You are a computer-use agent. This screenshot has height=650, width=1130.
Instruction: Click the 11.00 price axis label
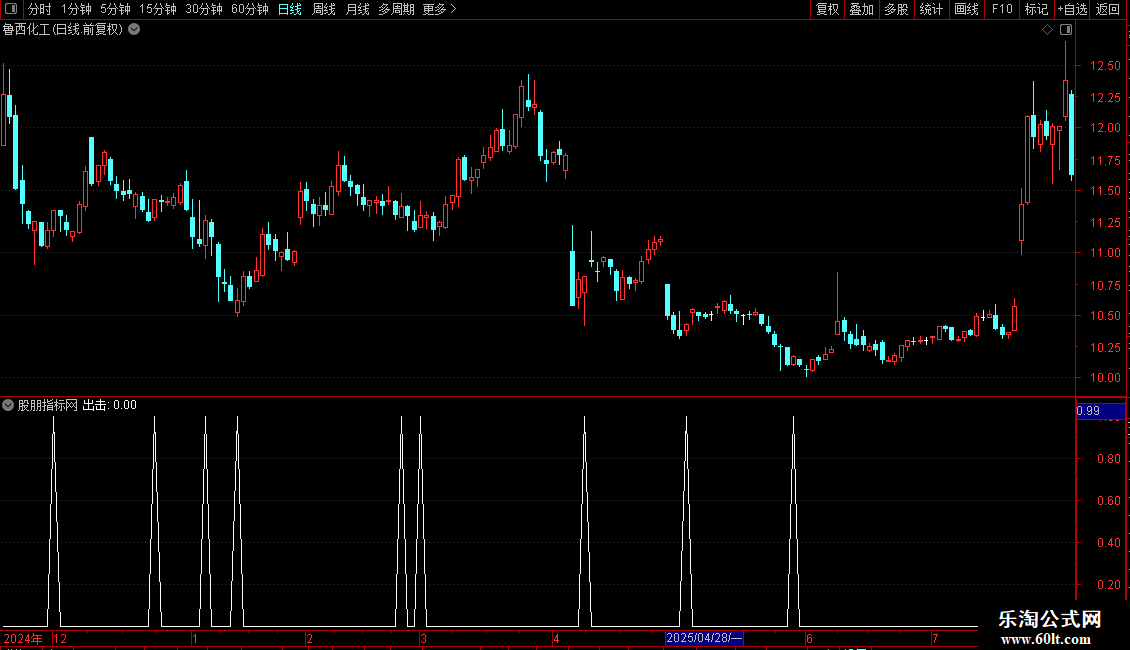click(x=1105, y=253)
